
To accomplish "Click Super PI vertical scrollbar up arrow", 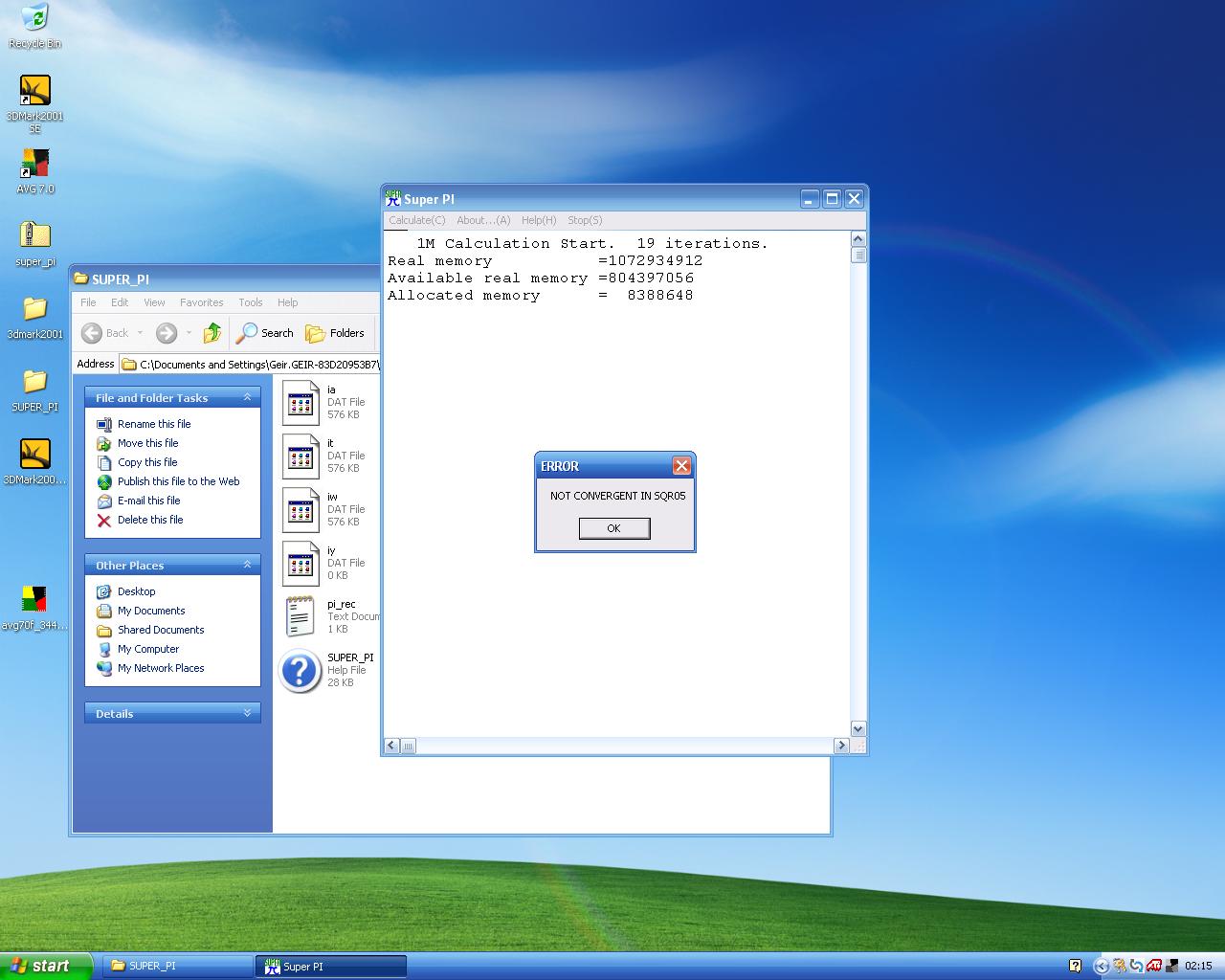I will click(x=858, y=239).
